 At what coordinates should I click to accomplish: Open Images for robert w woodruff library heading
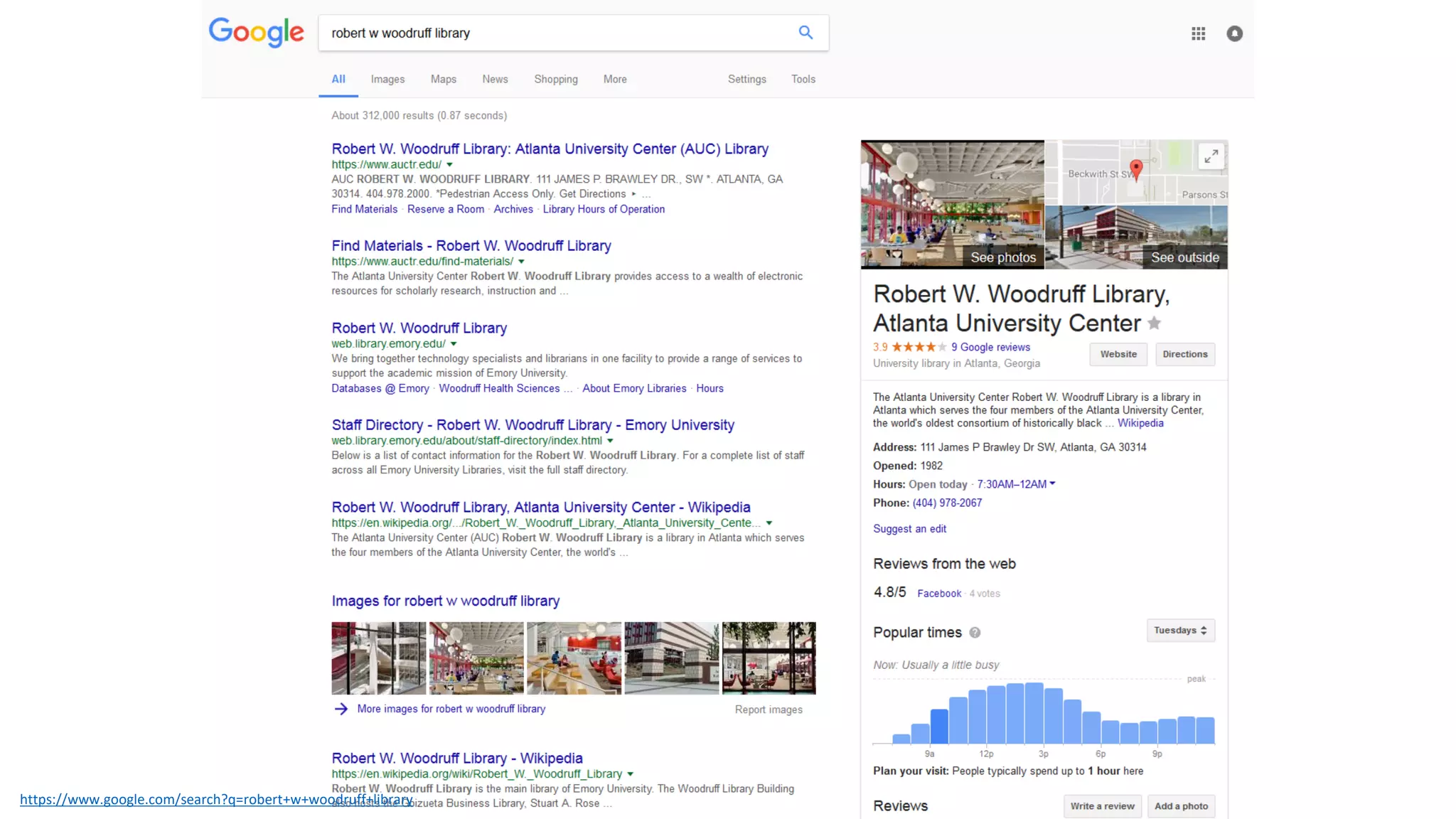click(445, 601)
